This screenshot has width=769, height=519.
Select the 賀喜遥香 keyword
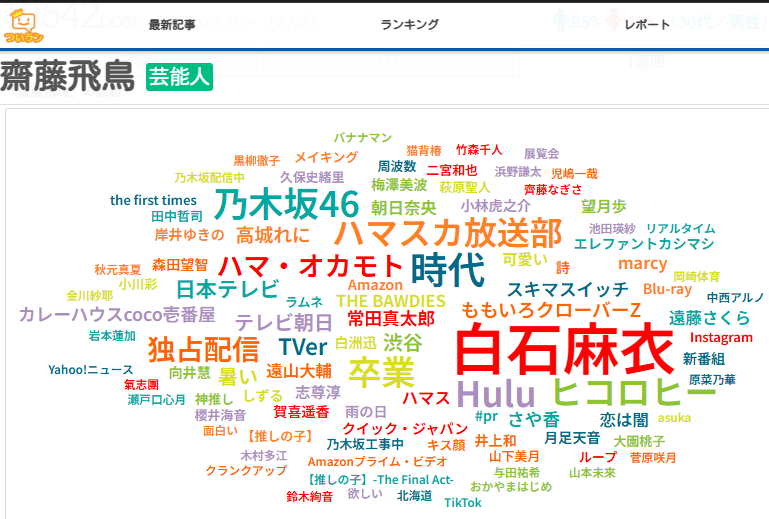coord(301,412)
